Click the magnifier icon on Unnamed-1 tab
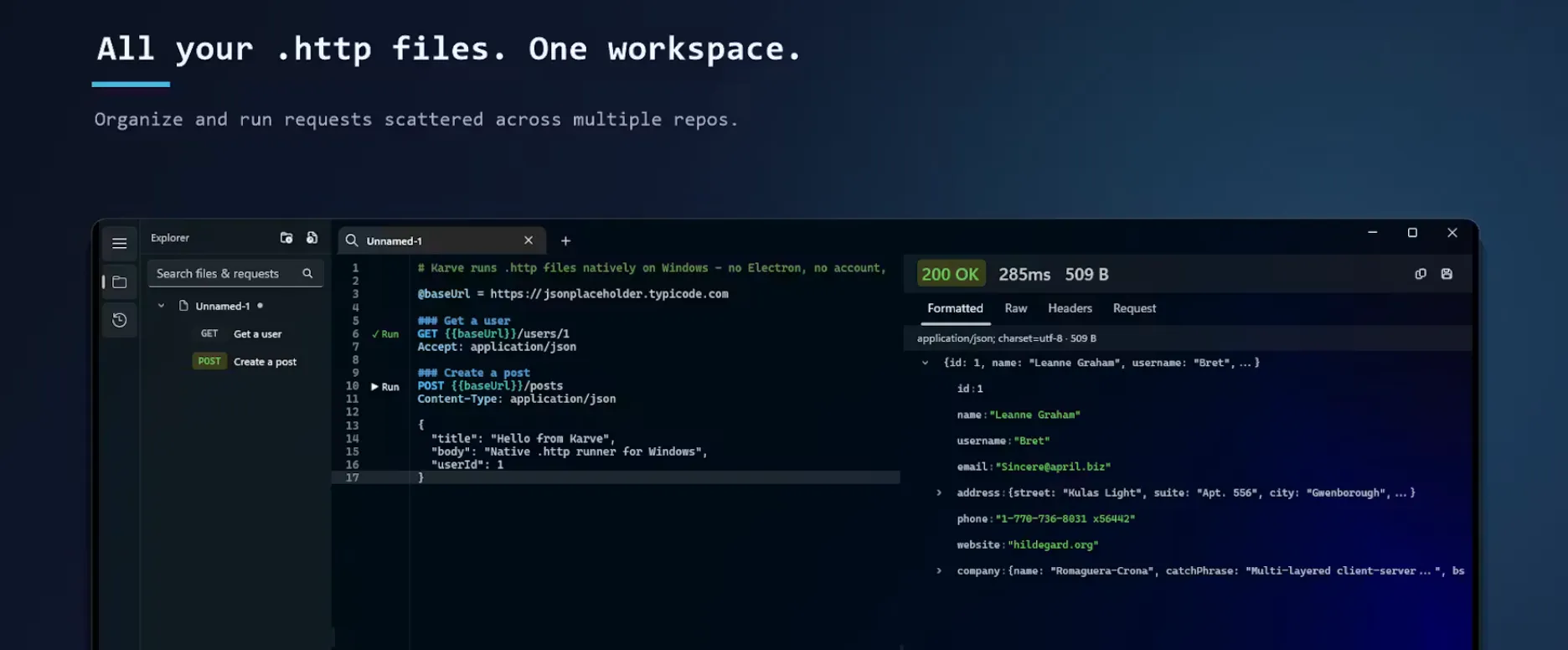 tap(352, 240)
